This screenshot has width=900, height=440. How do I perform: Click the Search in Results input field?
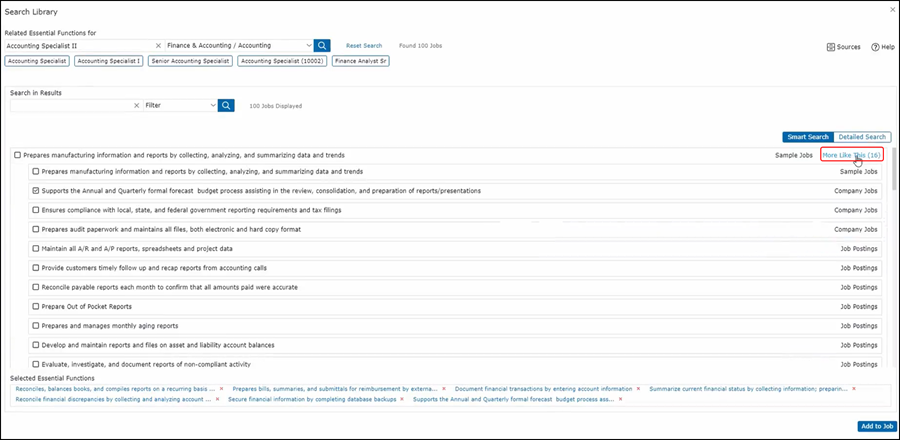[x=70, y=105]
